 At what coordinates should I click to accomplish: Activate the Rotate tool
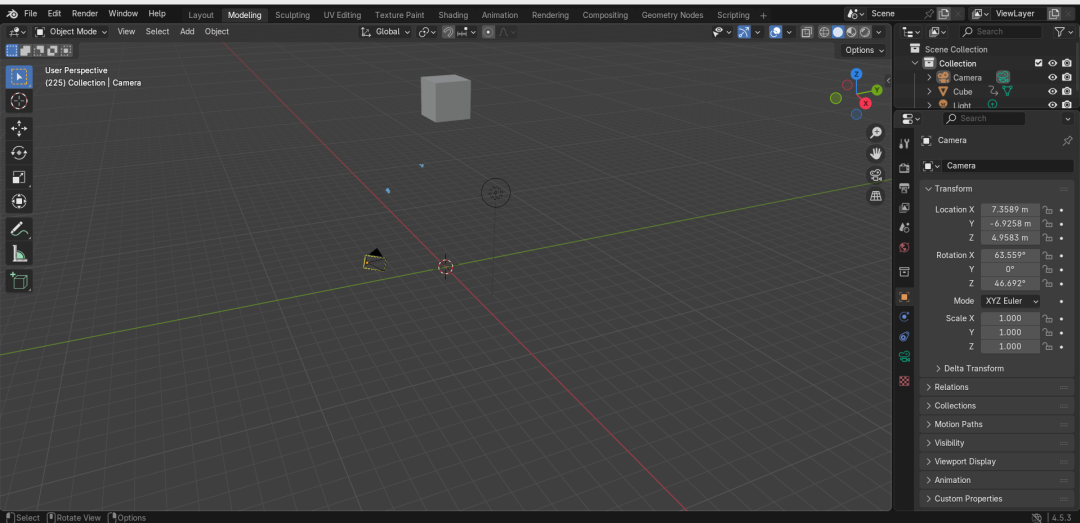19,152
